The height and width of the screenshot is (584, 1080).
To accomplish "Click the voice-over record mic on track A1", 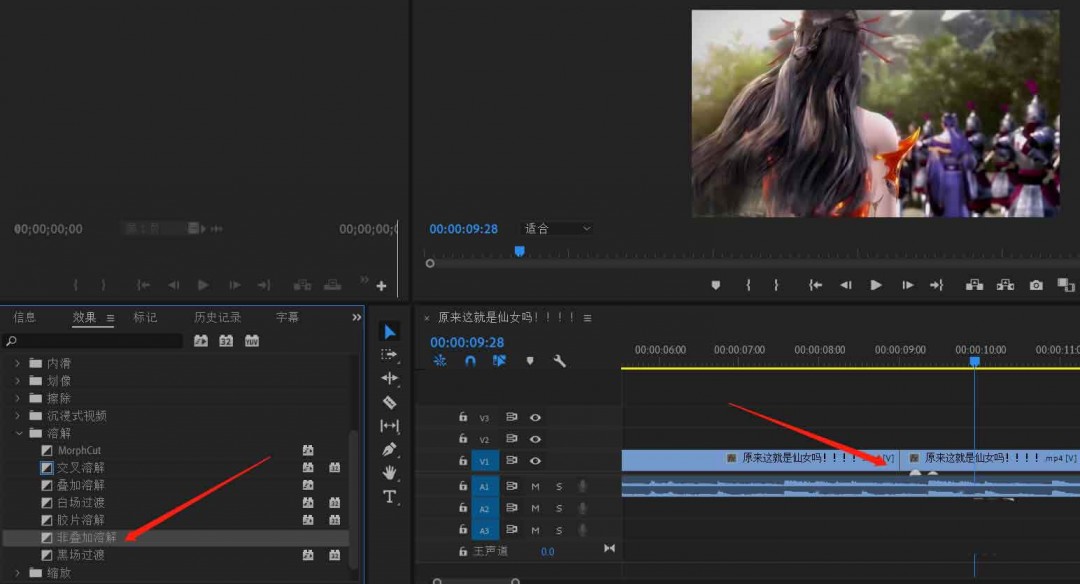I will pyautogui.click(x=581, y=485).
